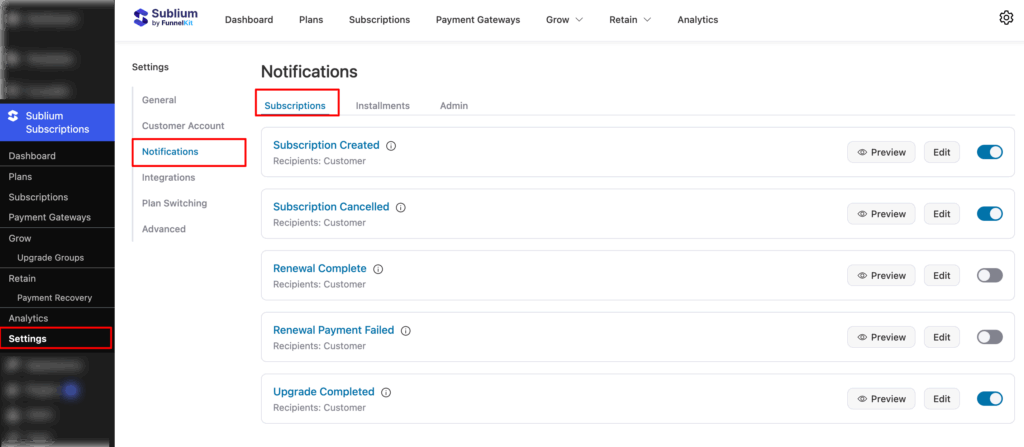Open Plan Switching settings

(x=174, y=203)
